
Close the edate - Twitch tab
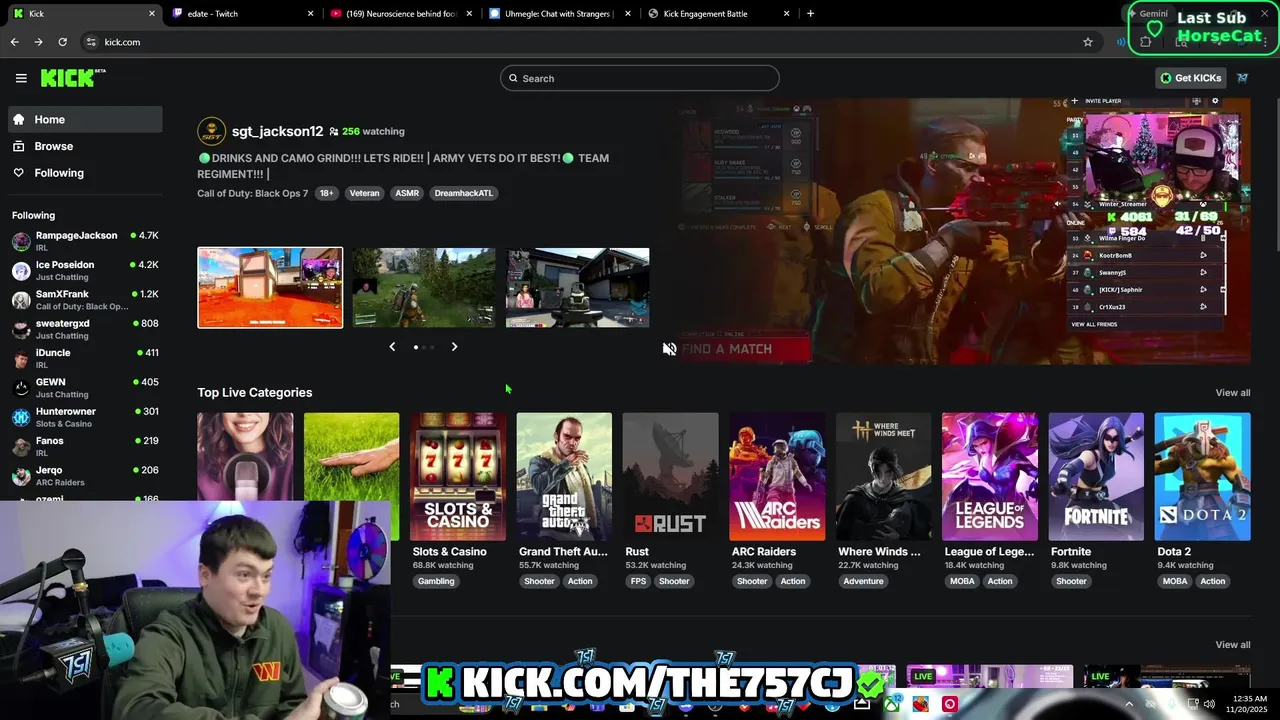click(x=310, y=14)
